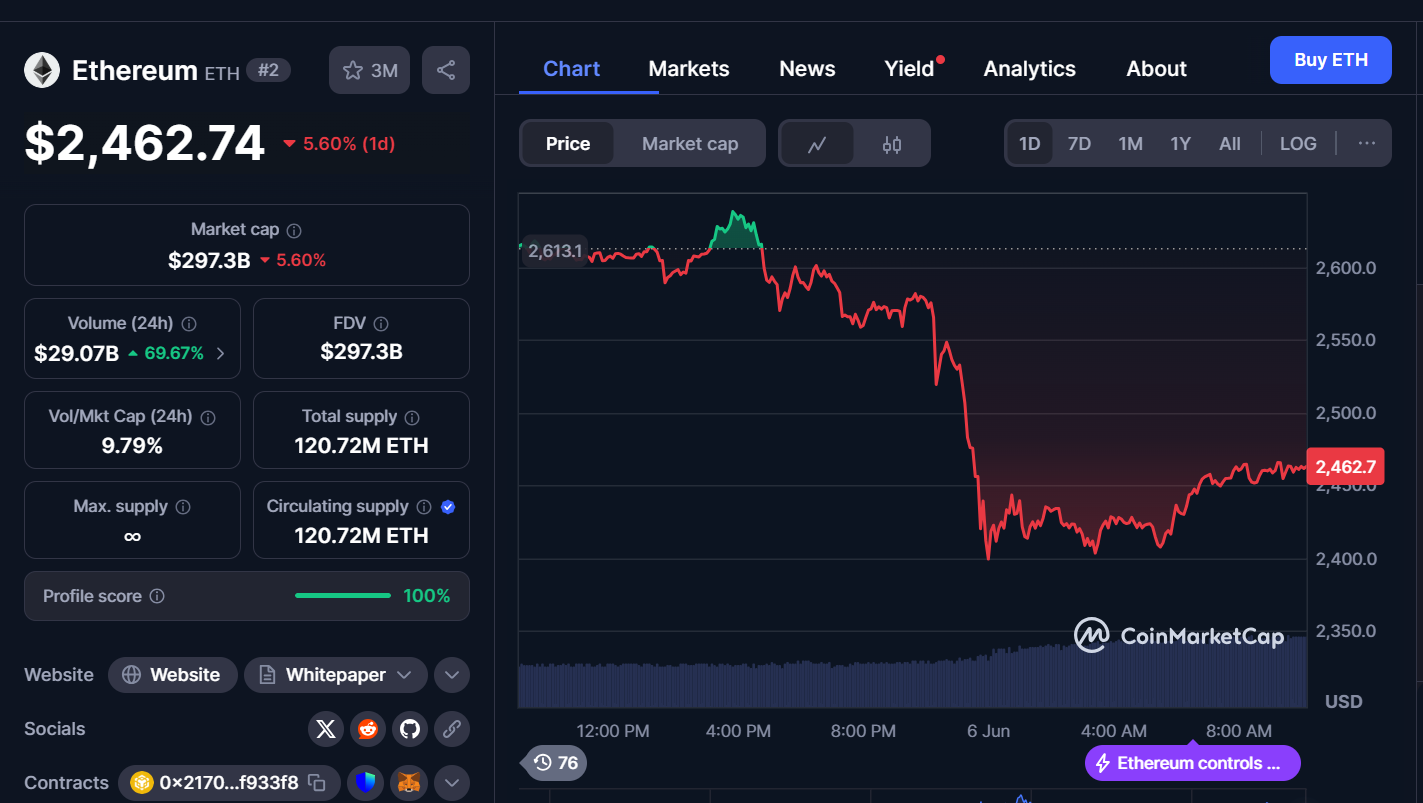Image resolution: width=1423 pixels, height=803 pixels.
Task: Click Total supply info icon
Action: coord(412,417)
